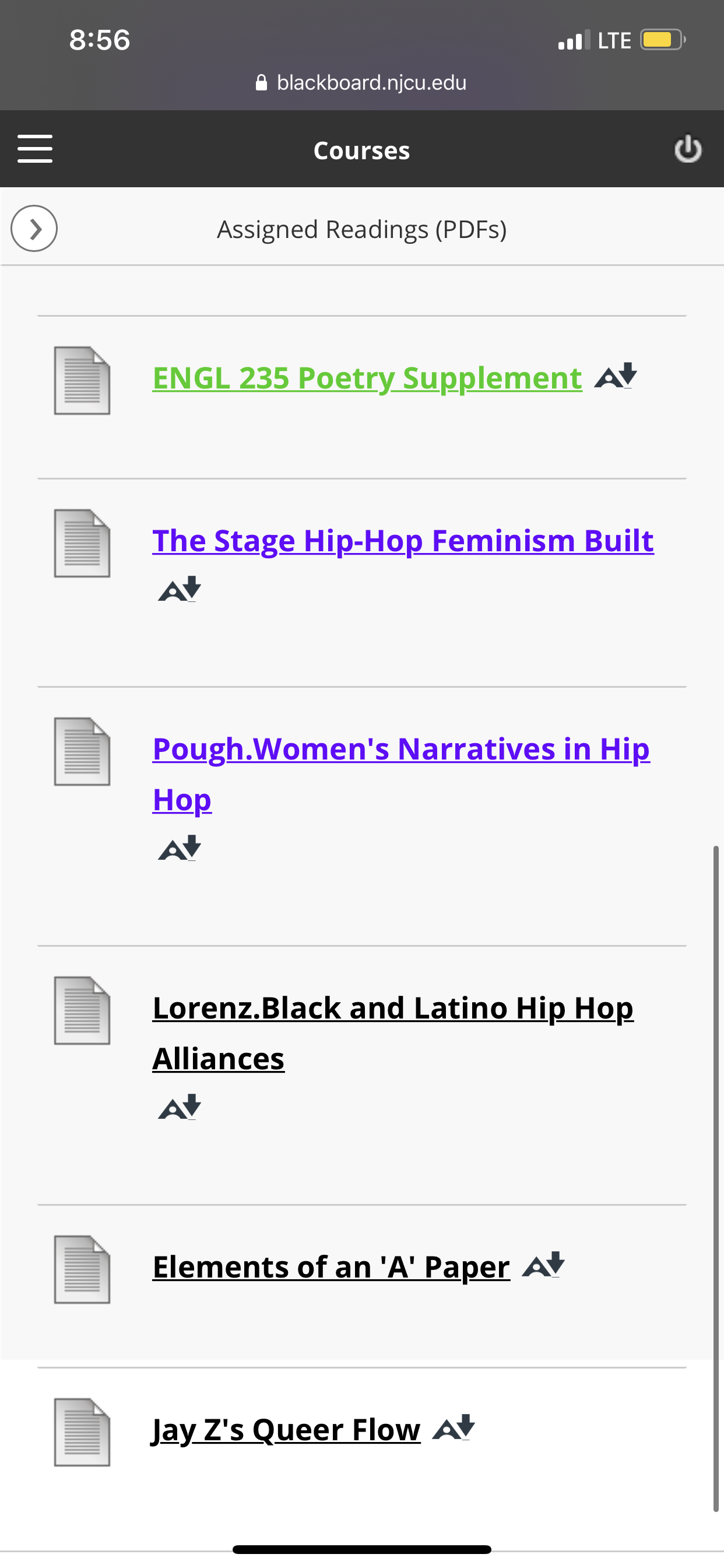The height and width of the screenshot is (1568, 724).
Task: Open alternative formats for 'A' Paper
Action: pyautogui.click(x=544, y=1265)
